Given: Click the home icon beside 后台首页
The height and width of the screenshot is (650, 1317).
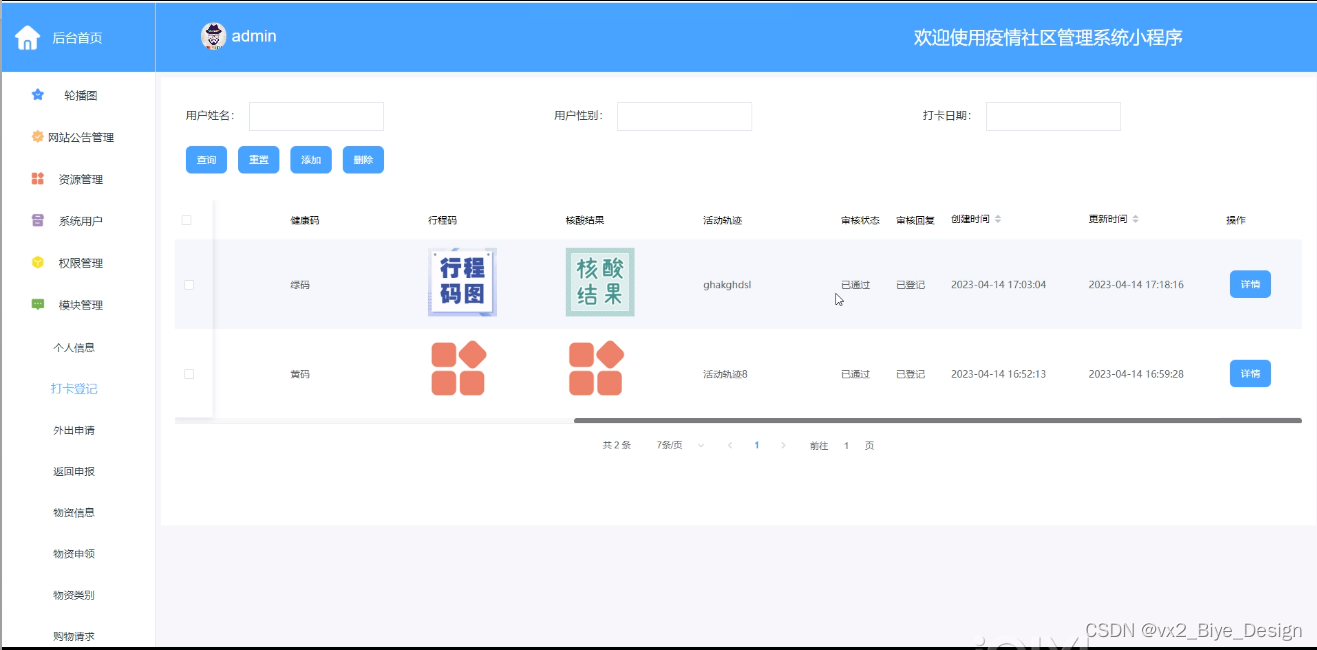Looking at the screenshot, I should pyautogui.click(x=27, y=38).
